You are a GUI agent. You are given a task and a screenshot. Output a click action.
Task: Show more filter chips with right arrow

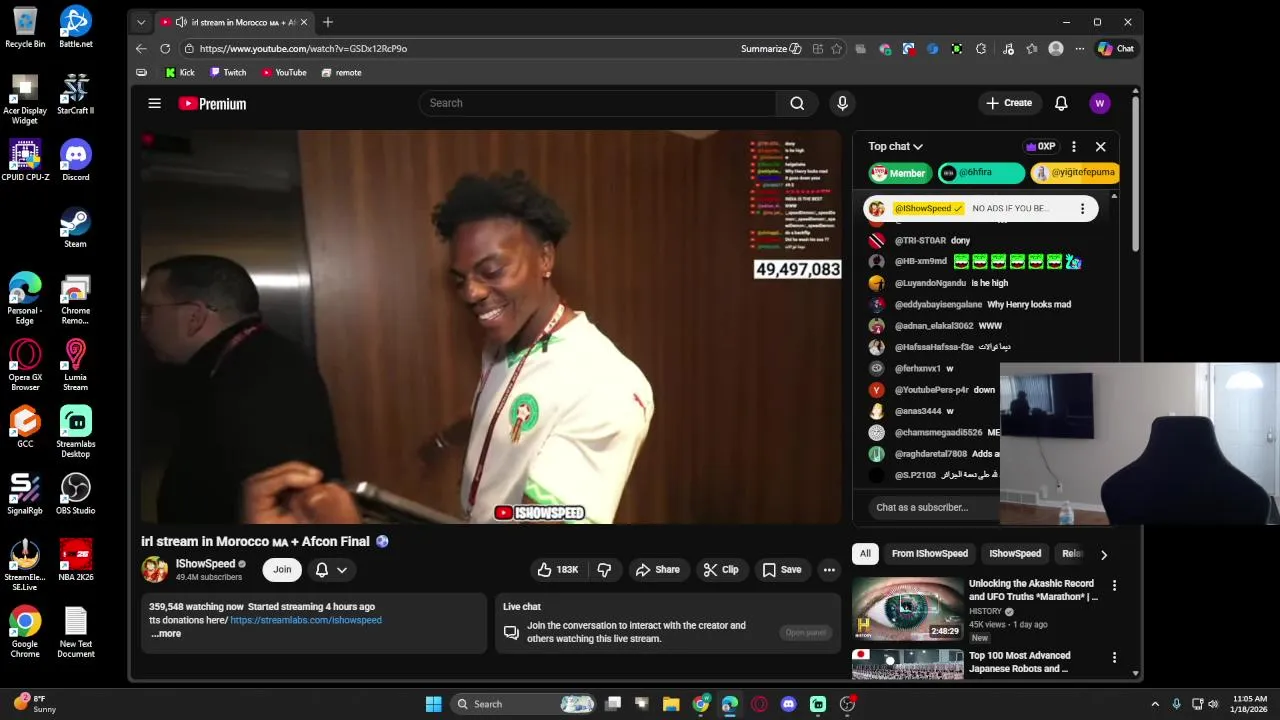tap(1104, 555)
